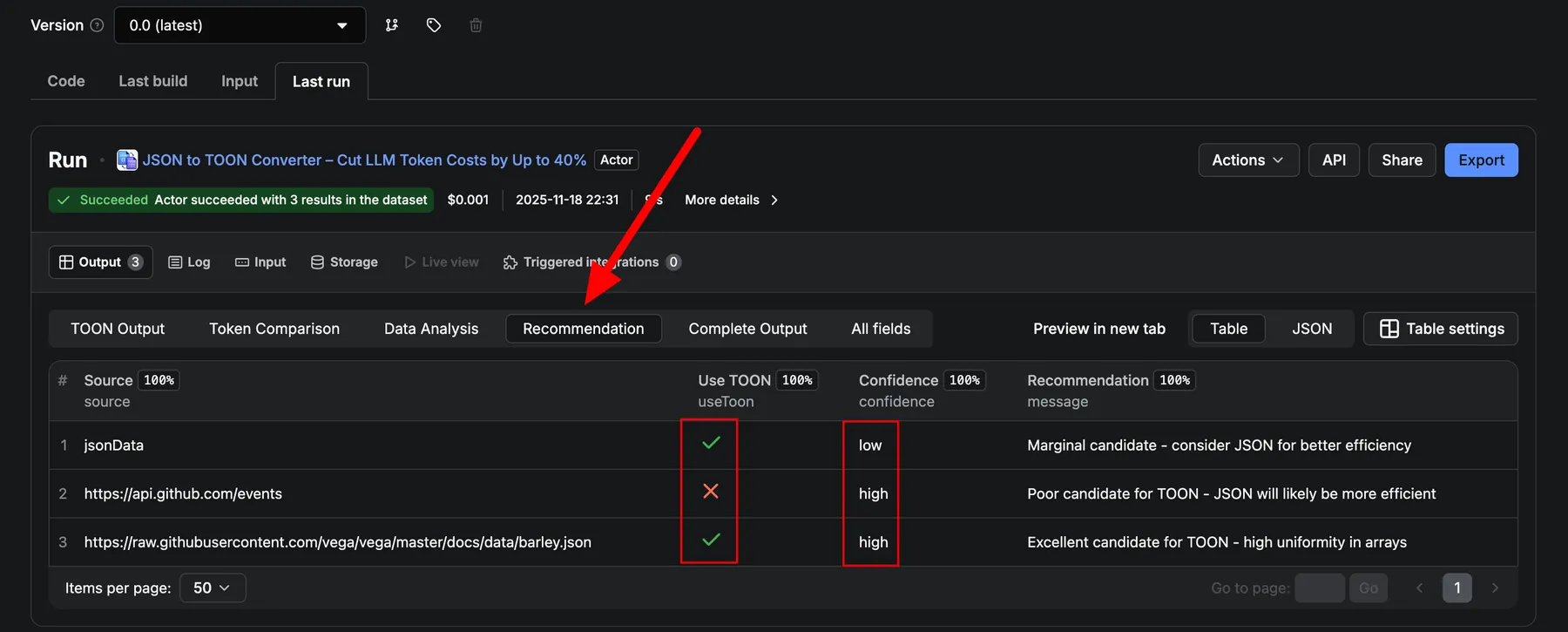Click the Version help question icon
Image resolution: width=1568 pixels, height=632 pixels.
point(97,25)
